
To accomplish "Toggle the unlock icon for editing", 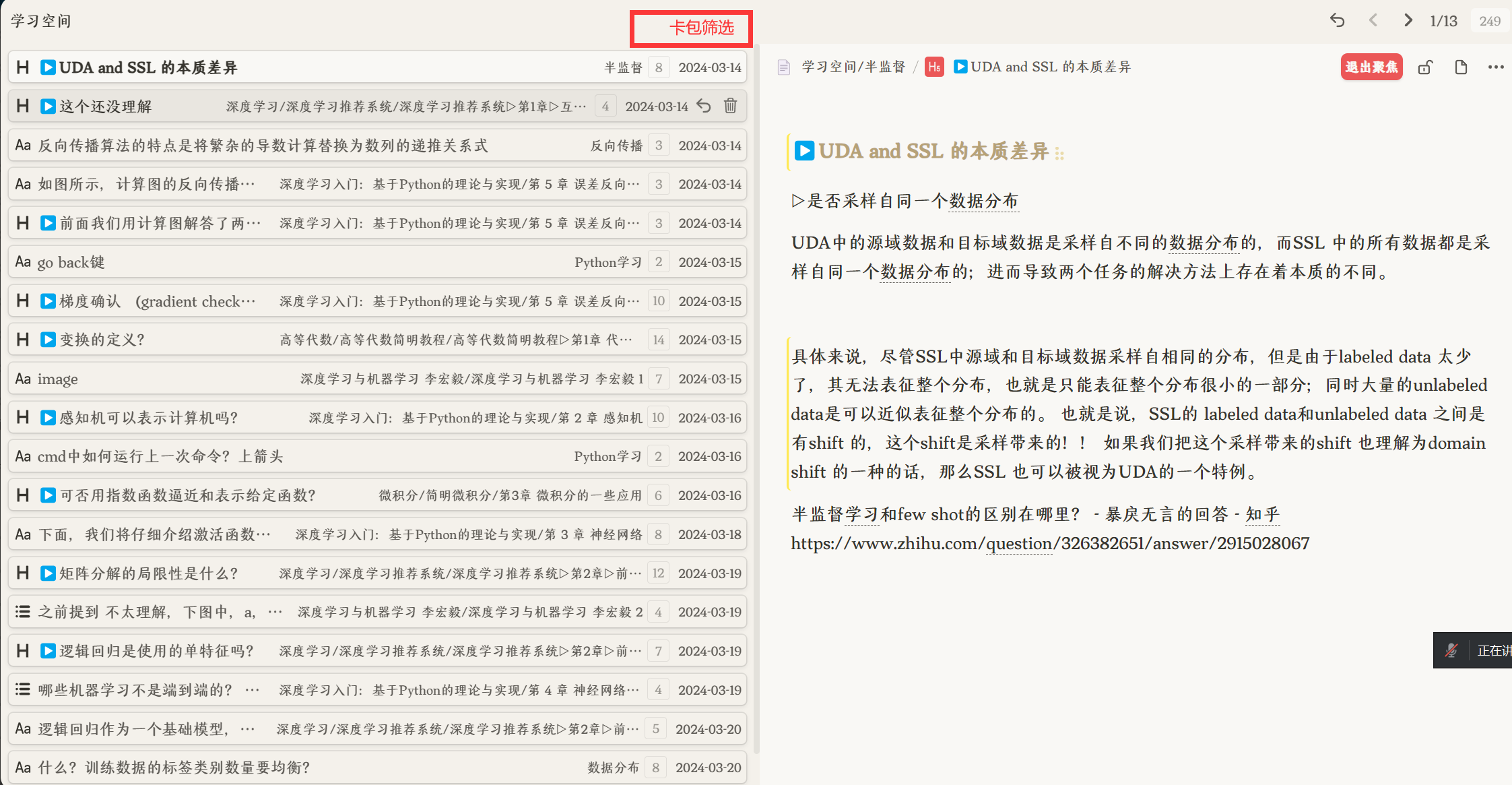I will point(1425,67).
